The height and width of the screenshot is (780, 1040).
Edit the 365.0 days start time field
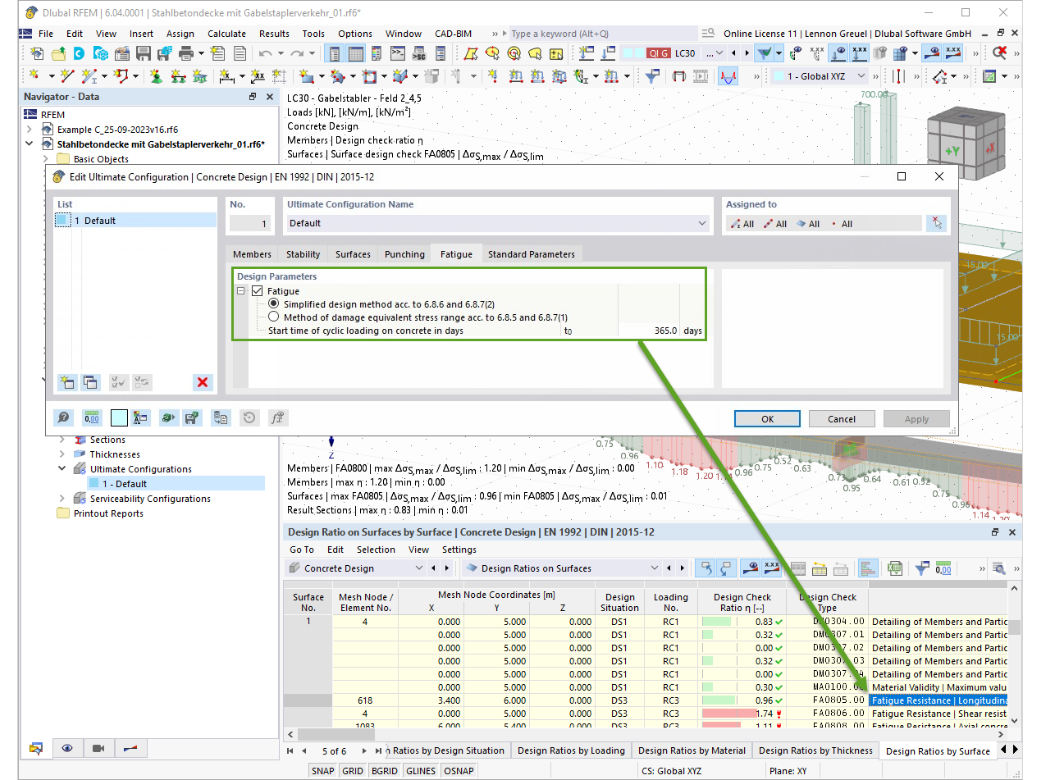pyautogui.click(x=648, y=330)
